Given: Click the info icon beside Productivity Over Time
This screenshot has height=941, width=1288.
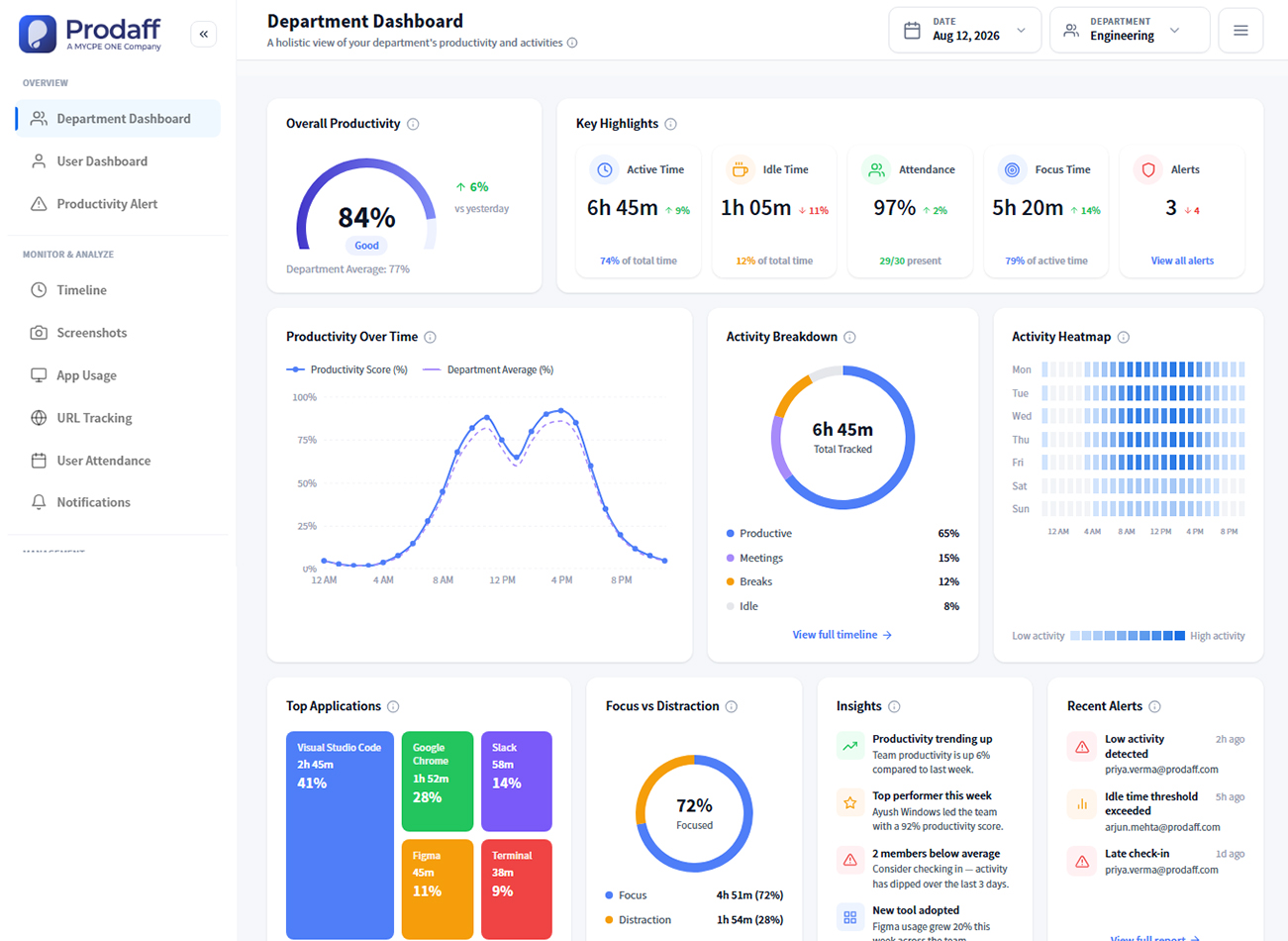Looking at the screenshot, I should [x=430, y=337].
